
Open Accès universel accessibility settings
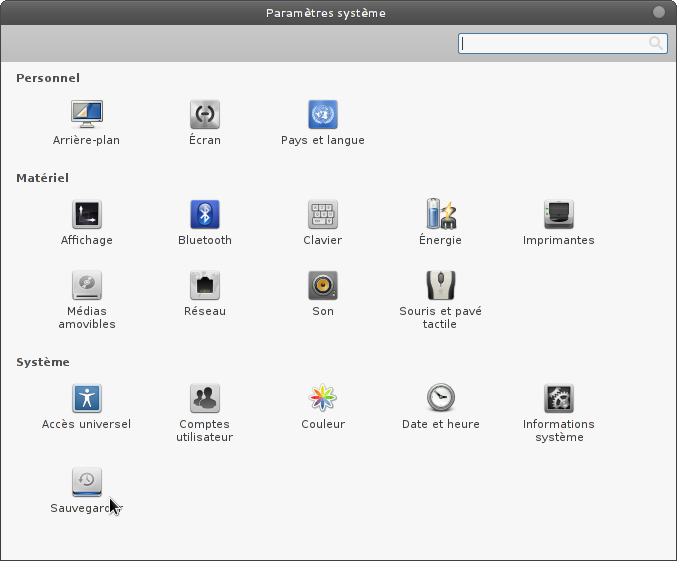coord(87,398)
